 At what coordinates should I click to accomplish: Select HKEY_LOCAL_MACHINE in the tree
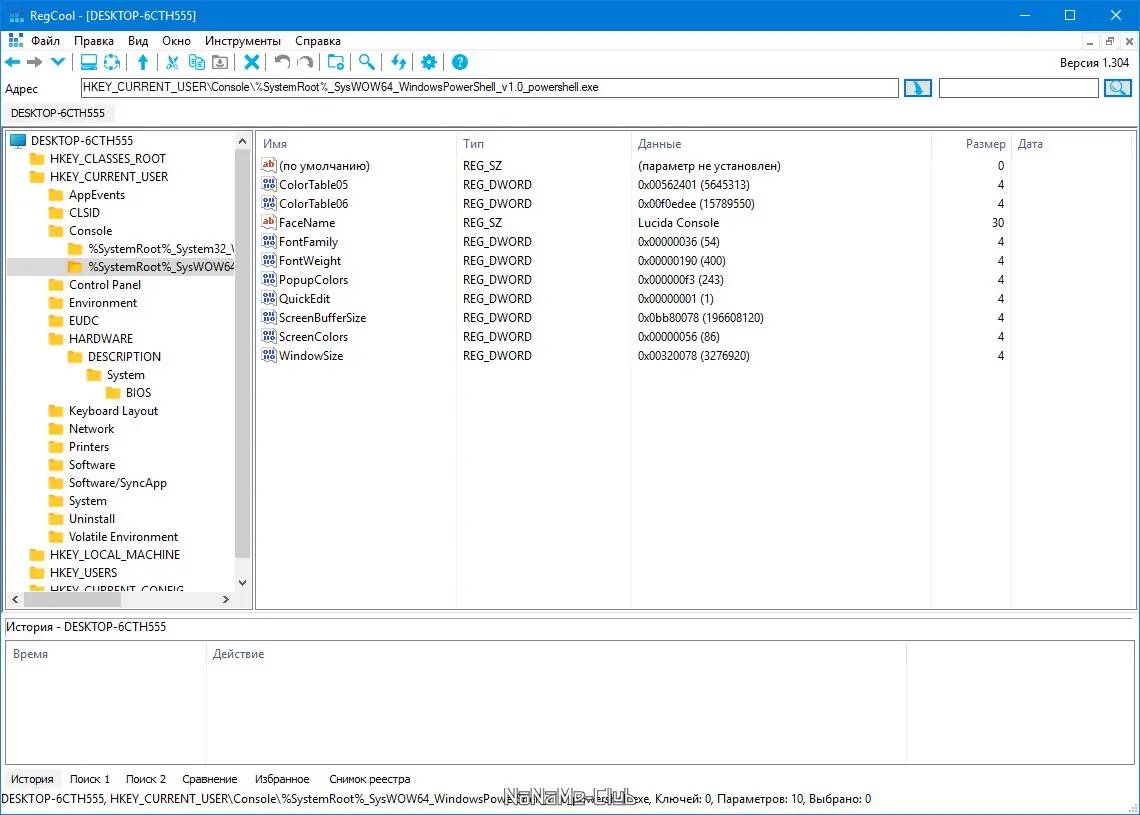[x=114, y=555]
